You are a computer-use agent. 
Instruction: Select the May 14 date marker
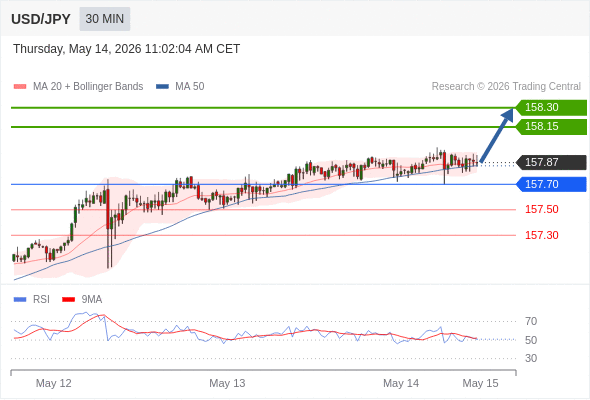click(x=401, y=383)
